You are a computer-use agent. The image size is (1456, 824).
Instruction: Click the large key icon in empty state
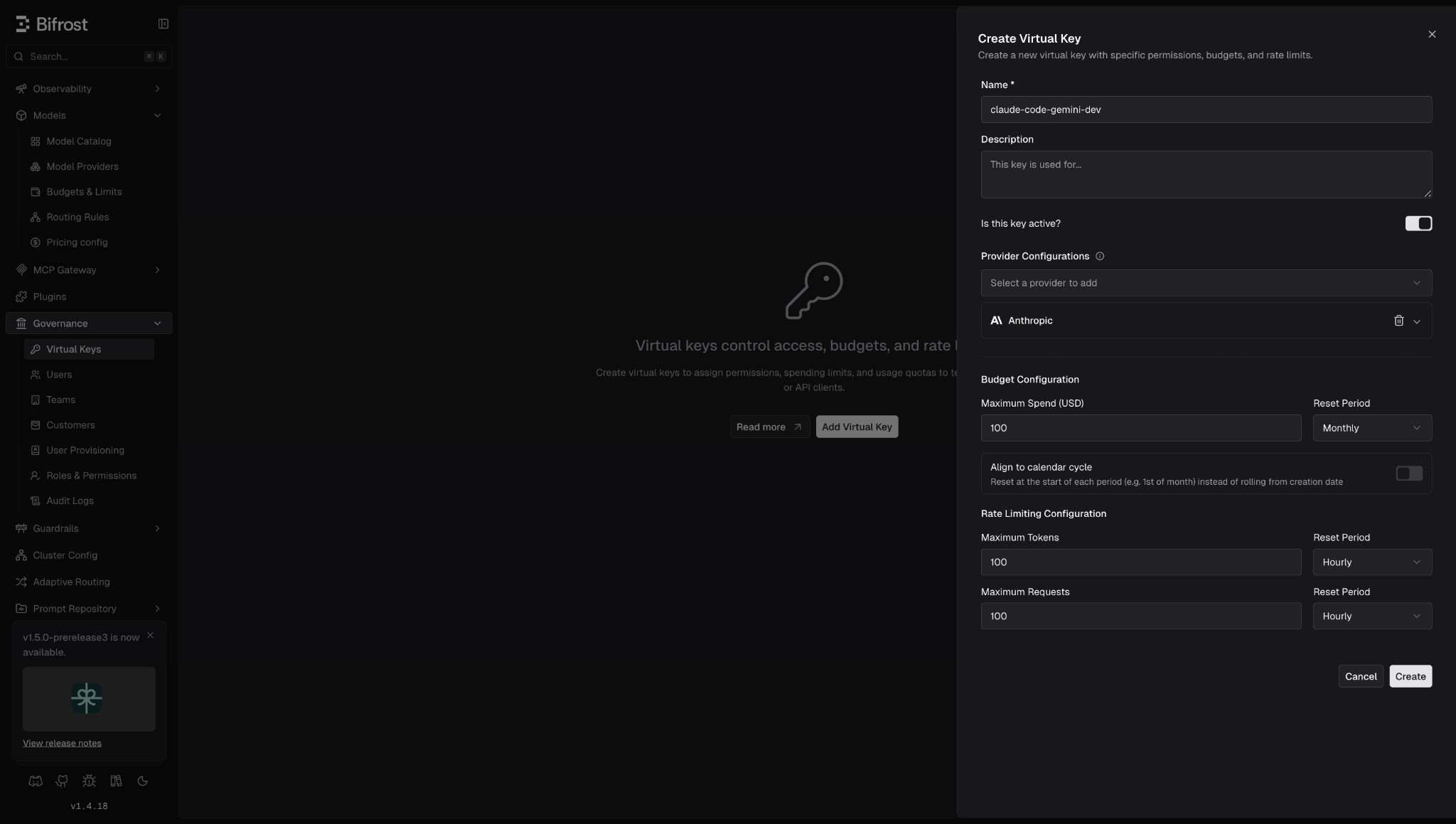(x=814, y=290)
